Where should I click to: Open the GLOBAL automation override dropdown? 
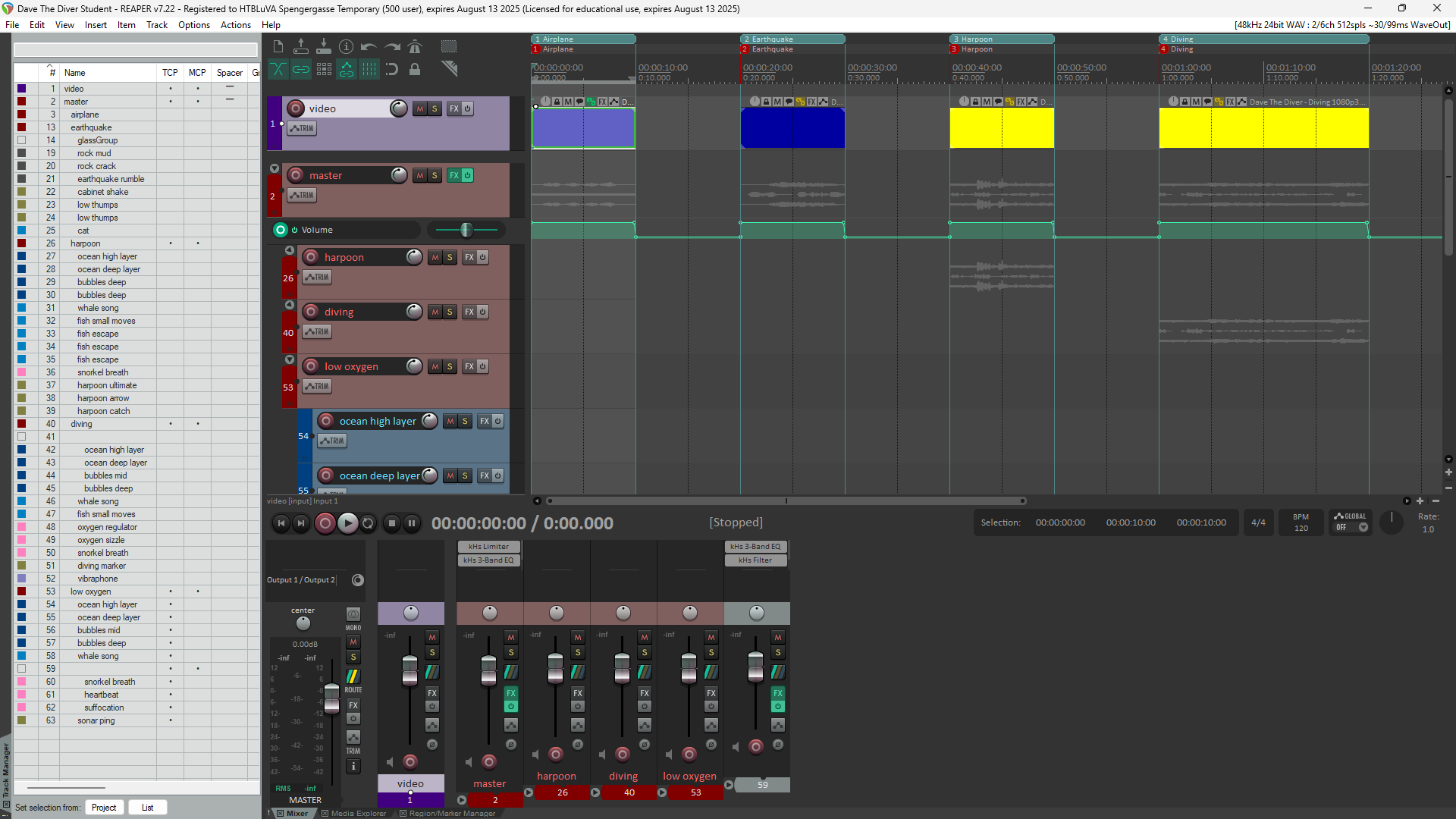coord(1363,528)
